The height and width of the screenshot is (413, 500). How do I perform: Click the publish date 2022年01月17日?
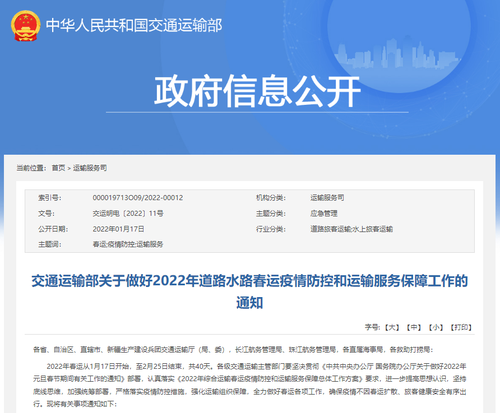click(118, 229)
